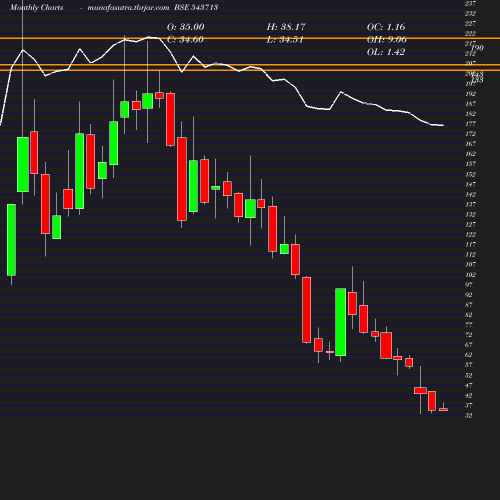Click the 122 price axis label
This screenshot has height=500, width=500.
[470, 234]
